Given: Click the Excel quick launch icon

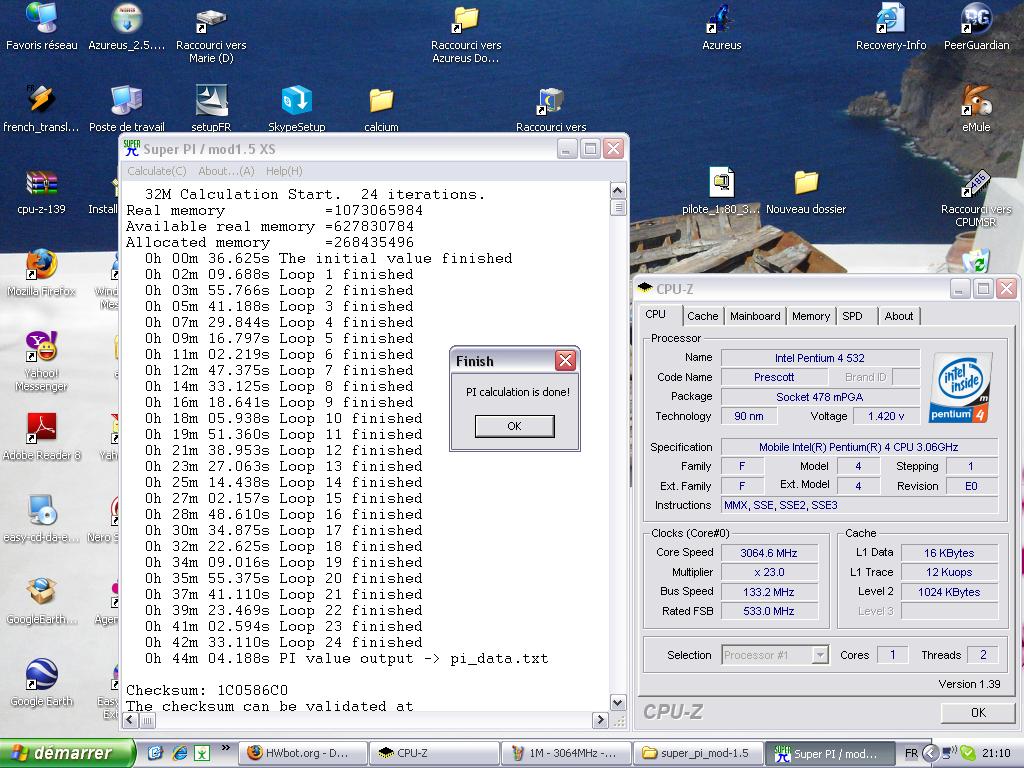Looking at the screenshot, I should pyautogui.click(x=202, y=753).
